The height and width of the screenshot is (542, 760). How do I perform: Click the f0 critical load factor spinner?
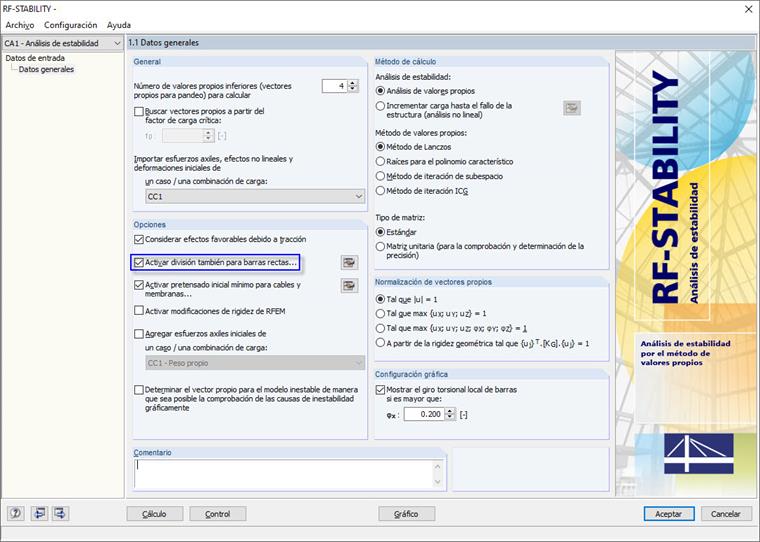[208, 136]
